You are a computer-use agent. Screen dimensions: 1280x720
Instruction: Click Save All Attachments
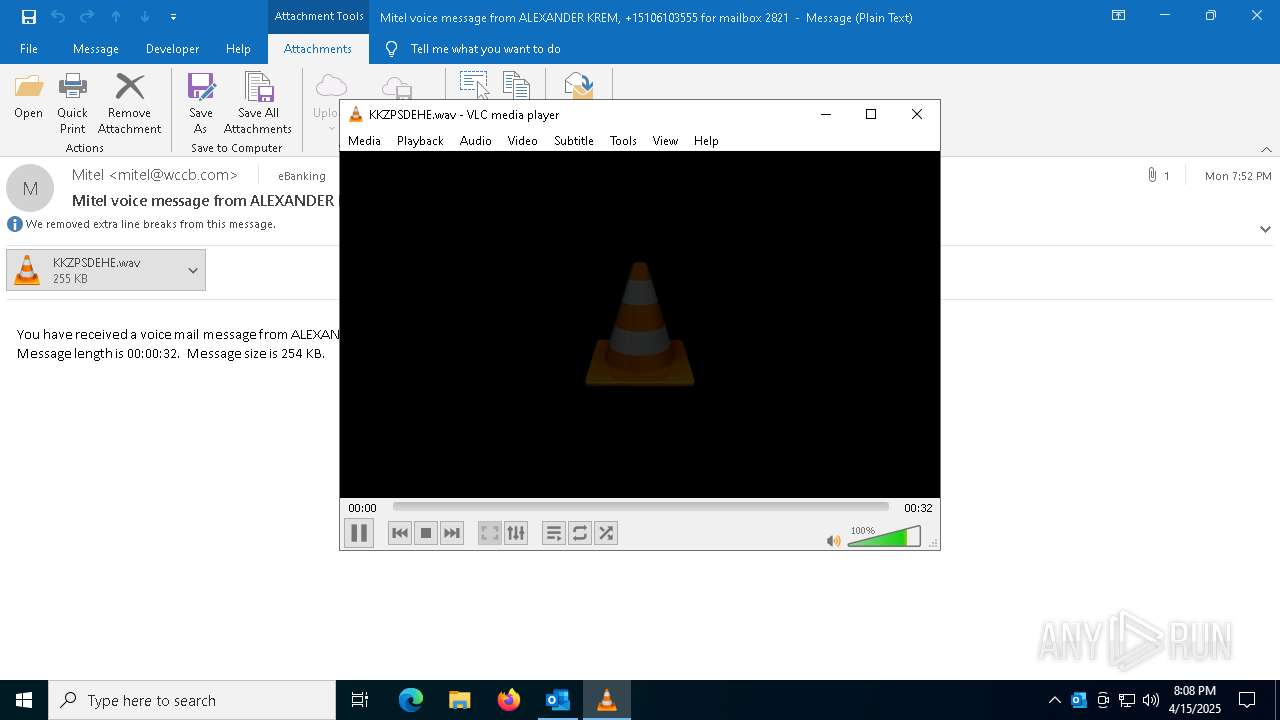pos(258,104)
